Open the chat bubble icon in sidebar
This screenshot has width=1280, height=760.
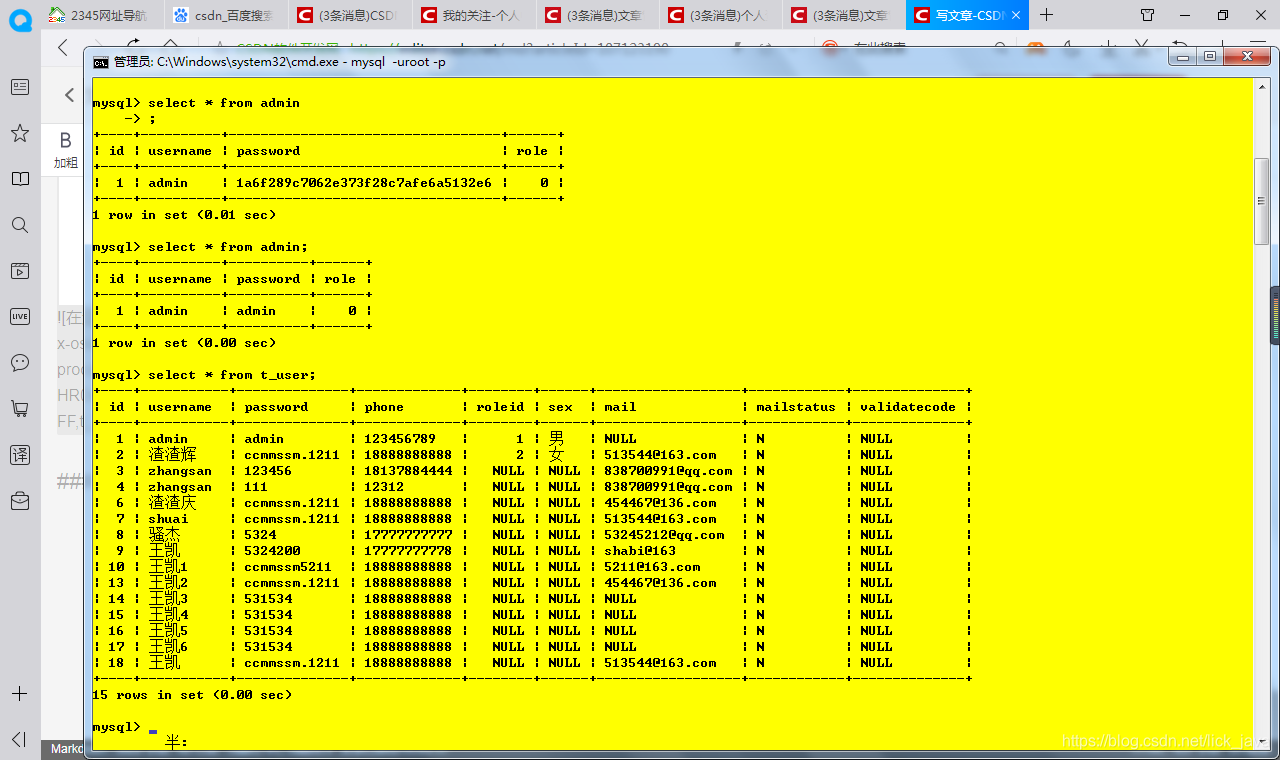tap(20, 363)
